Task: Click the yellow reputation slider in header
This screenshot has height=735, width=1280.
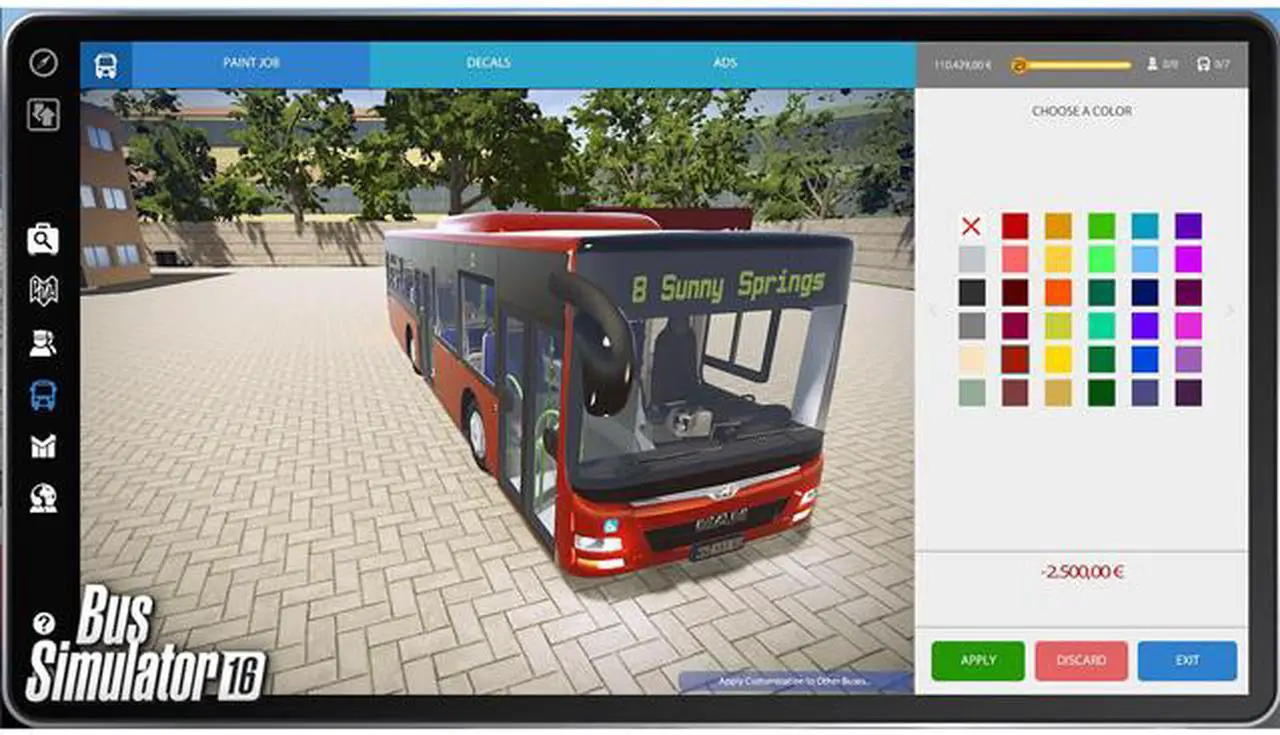Action: tap(1070, 65)
